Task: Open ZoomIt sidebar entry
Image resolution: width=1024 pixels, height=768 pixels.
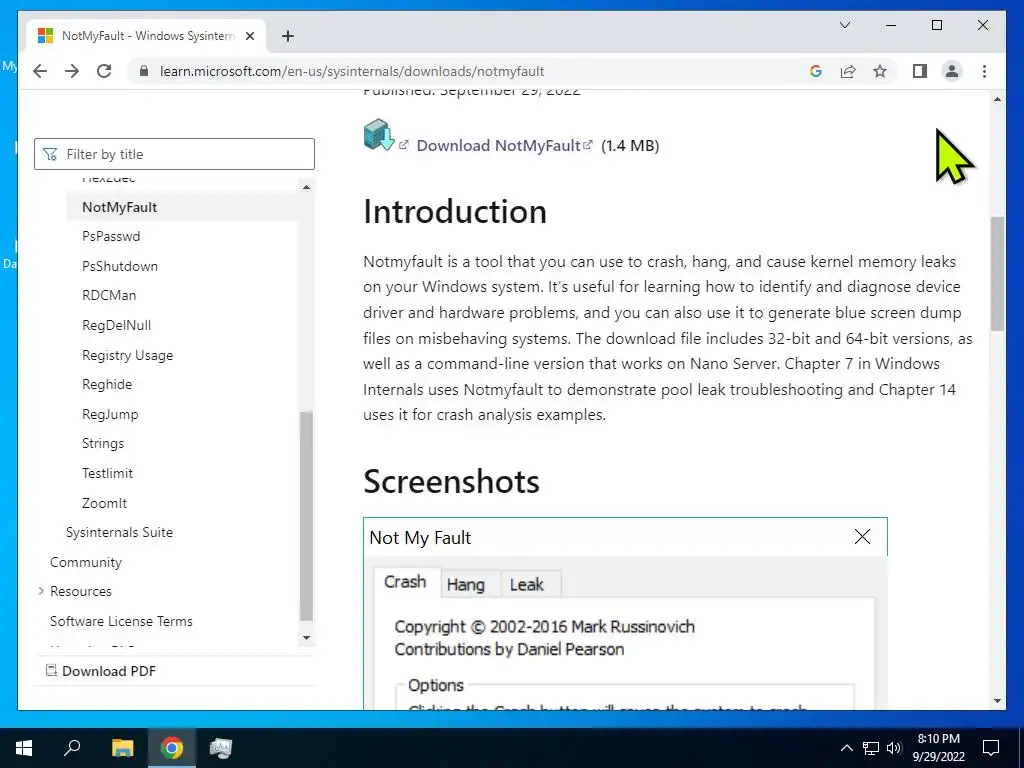Action: [x=104, y=503]
